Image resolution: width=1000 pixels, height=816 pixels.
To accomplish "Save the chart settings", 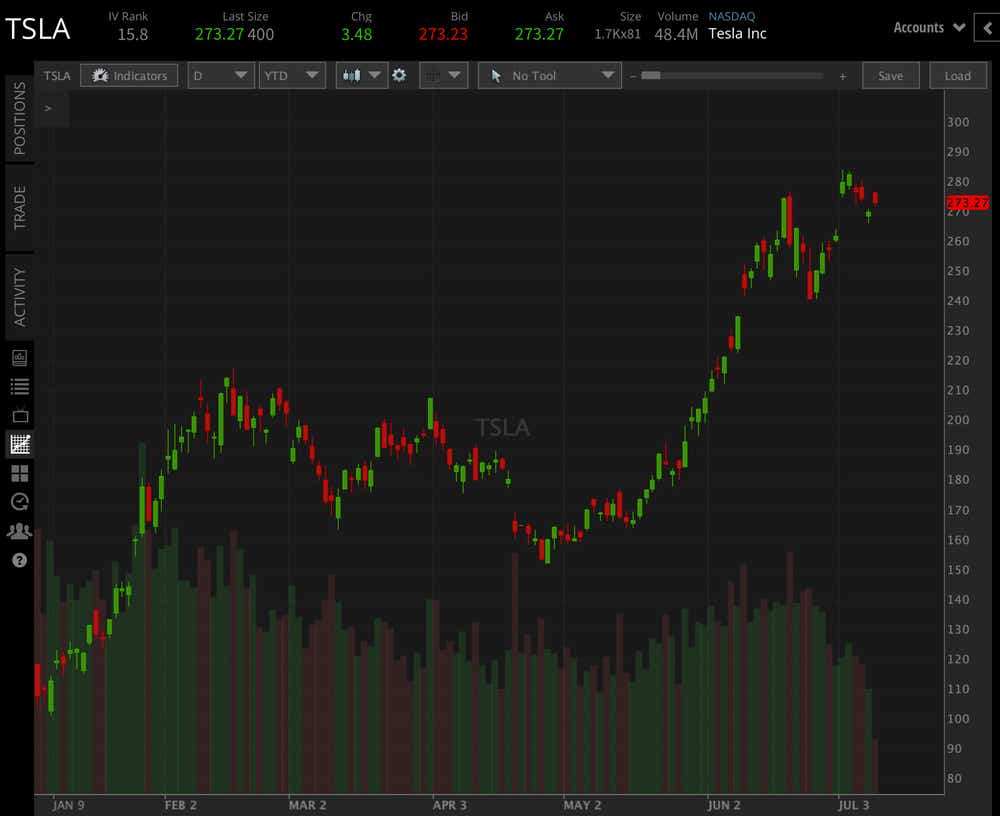I will click(x=890, y=75).
